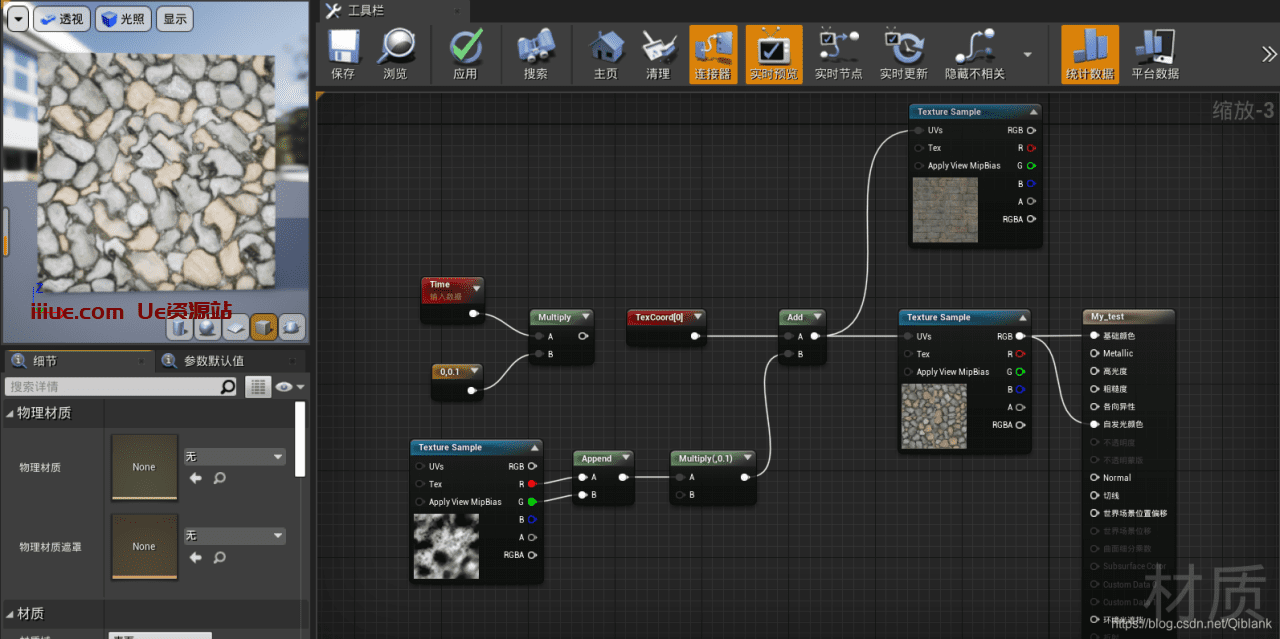
Task: Click the 光照 lighting view button
Action: click(121, 19)
